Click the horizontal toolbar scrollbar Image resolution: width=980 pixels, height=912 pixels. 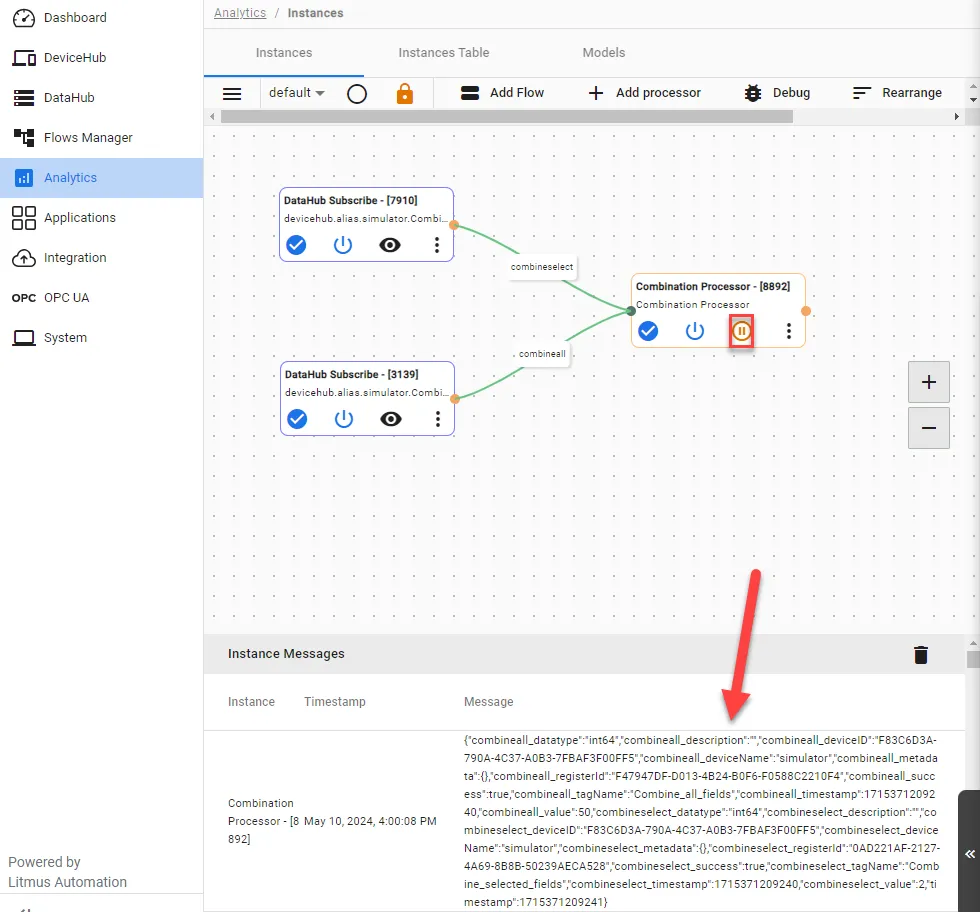tap(507, 117)
